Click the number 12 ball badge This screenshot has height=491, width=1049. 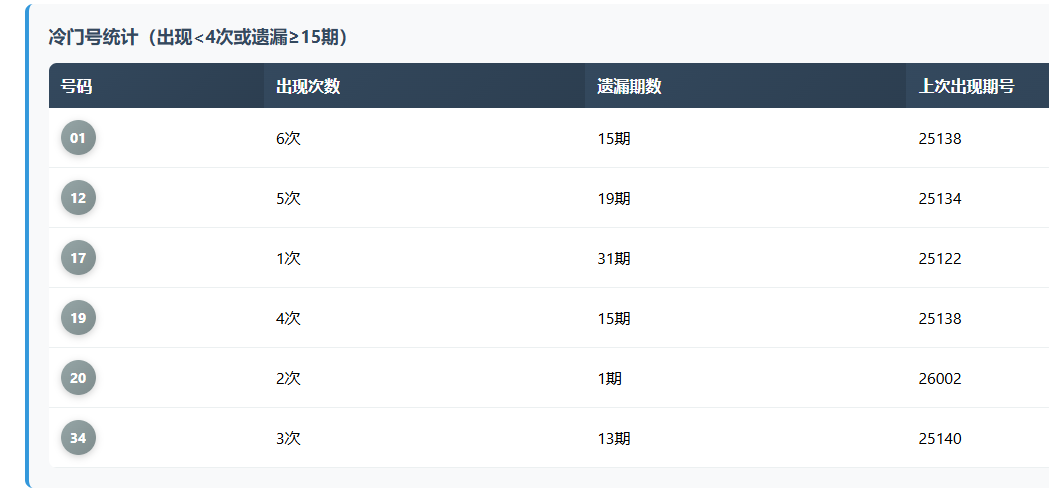pos(78,198)
